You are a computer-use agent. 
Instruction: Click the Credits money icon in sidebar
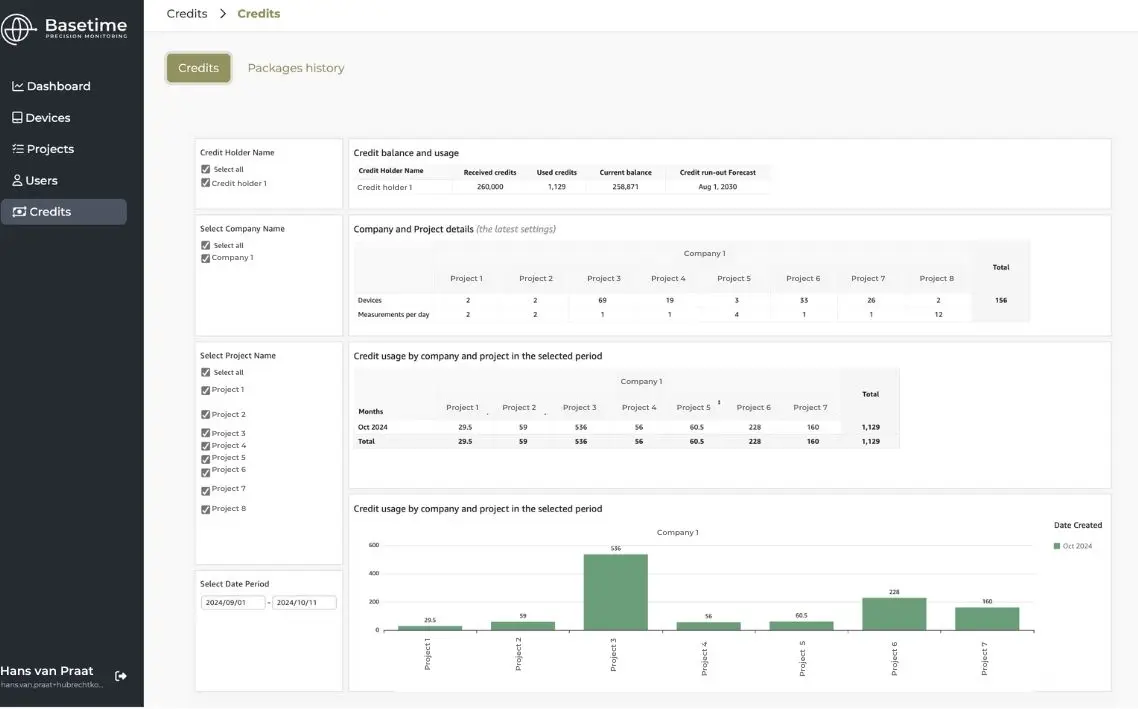19,212
